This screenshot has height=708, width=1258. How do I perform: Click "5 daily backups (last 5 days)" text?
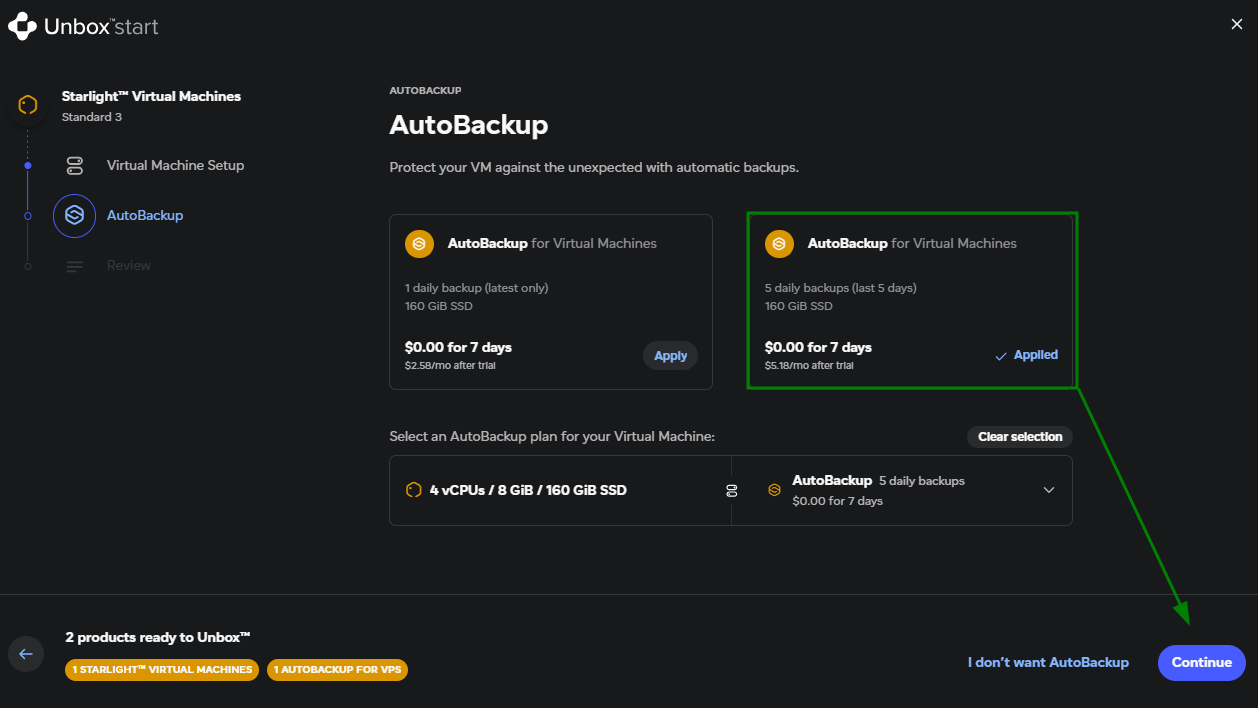pos(841,288)
